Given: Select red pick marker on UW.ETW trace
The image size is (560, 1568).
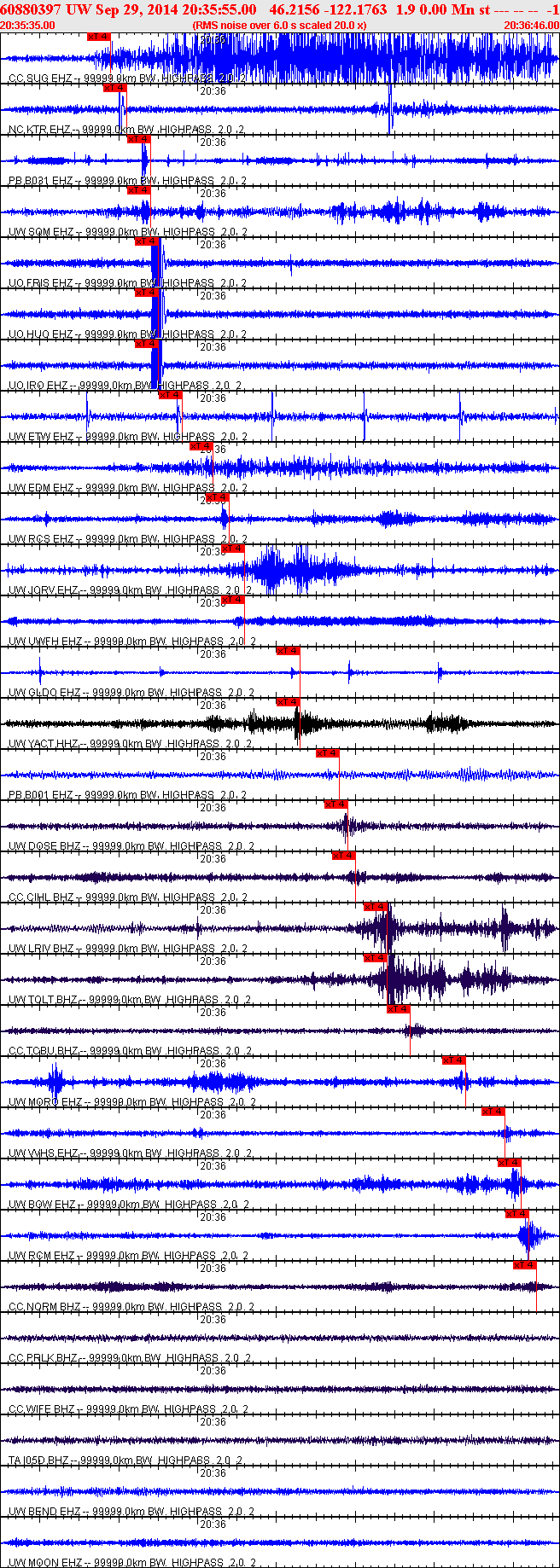Looking at the screenshot, I should pyautogui.click(x=170, y=395).
